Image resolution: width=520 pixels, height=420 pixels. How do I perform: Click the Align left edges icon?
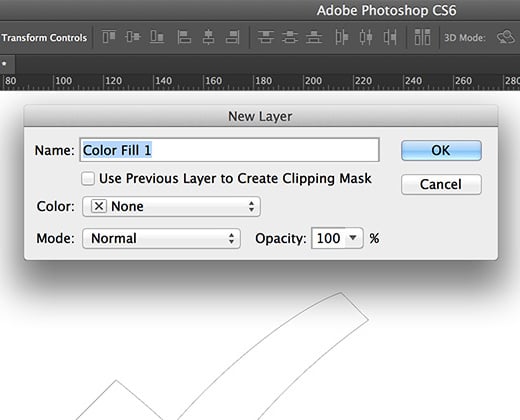tap(184, 37)
